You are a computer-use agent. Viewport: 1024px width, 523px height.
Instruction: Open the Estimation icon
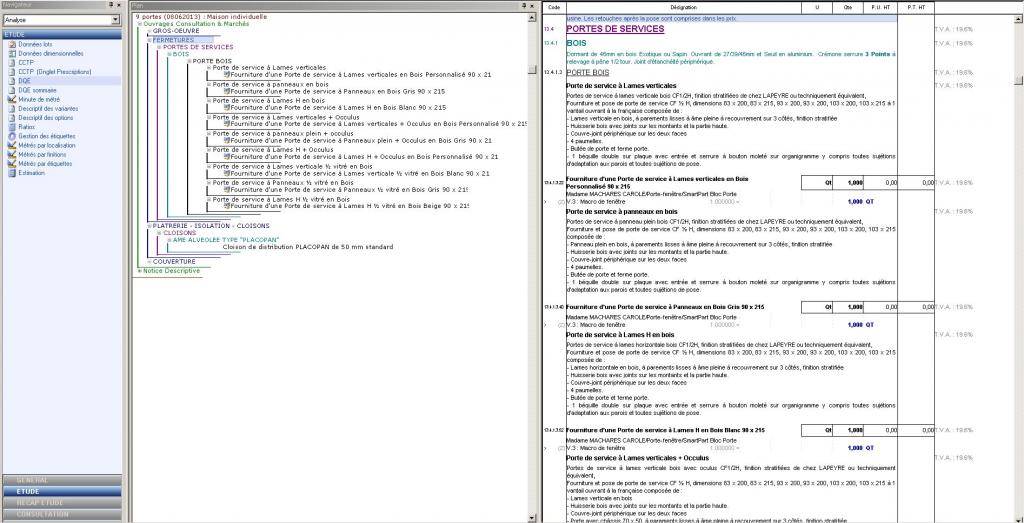(x=12, y=173)
